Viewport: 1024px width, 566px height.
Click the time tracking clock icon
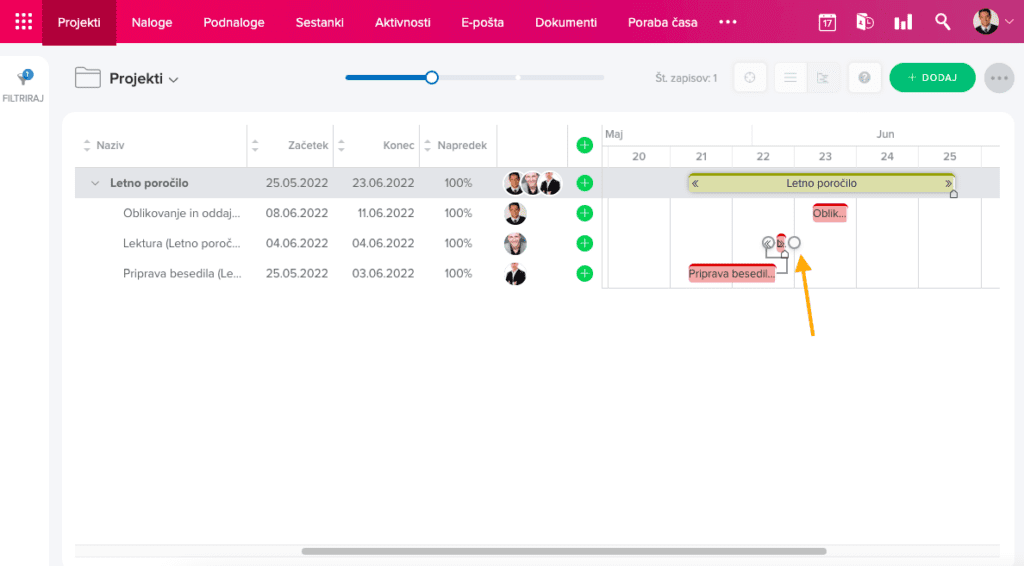tap(865, 22)
